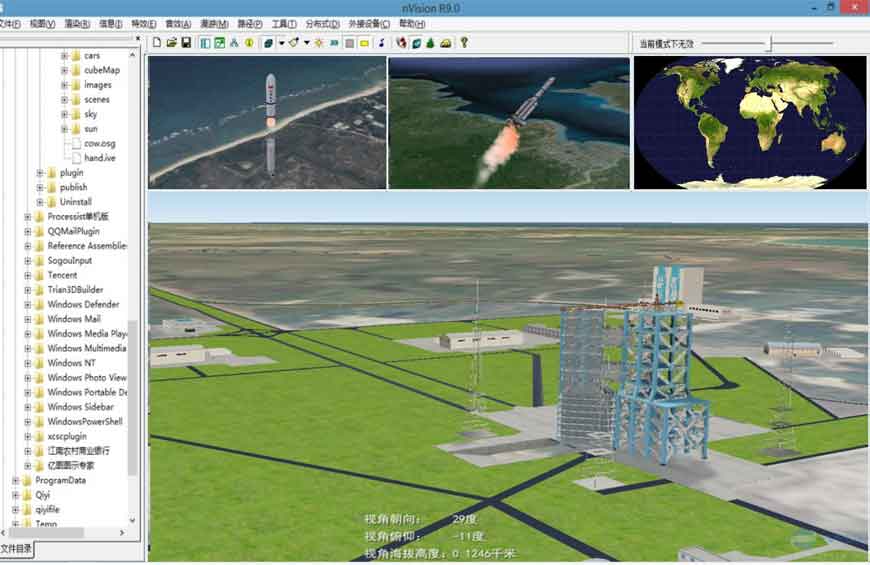Select the vertical rocket view thumbnail
The height and width of the screenshot is (565, 870).
[x=267, y=123]
